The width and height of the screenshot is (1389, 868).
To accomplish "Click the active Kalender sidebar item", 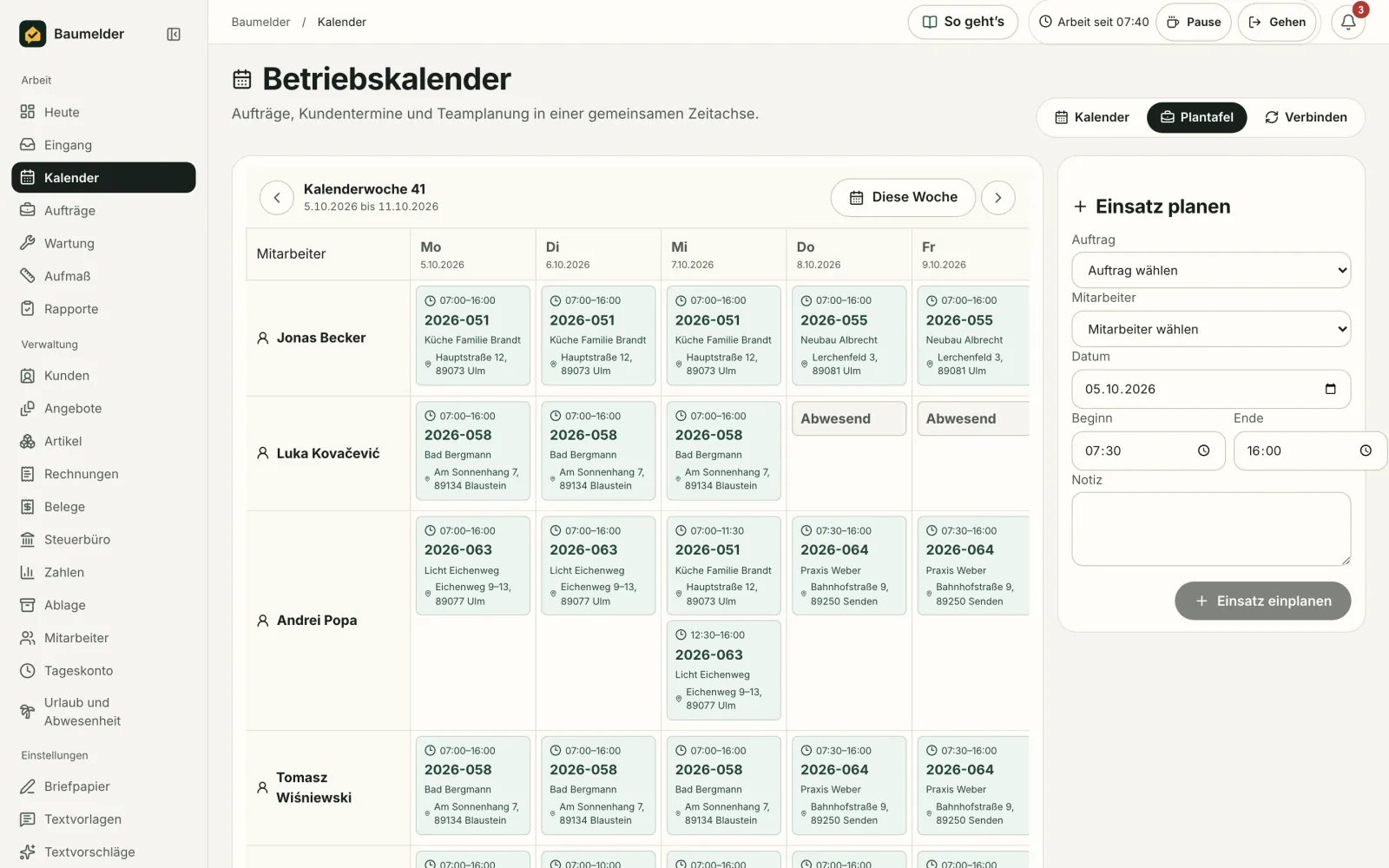I will (103, 177).
